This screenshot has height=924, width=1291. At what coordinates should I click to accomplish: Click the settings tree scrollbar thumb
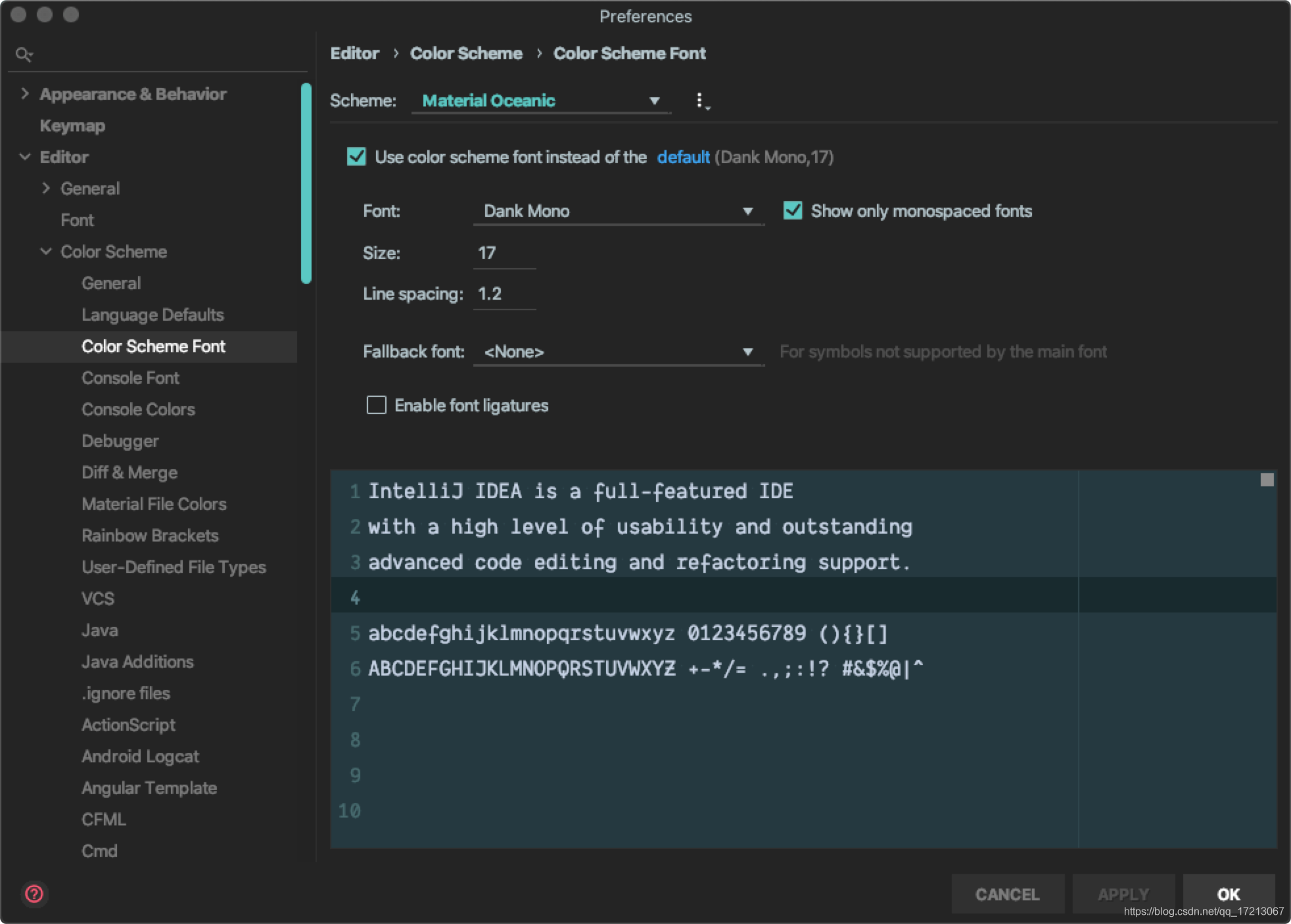pos(306,183)
